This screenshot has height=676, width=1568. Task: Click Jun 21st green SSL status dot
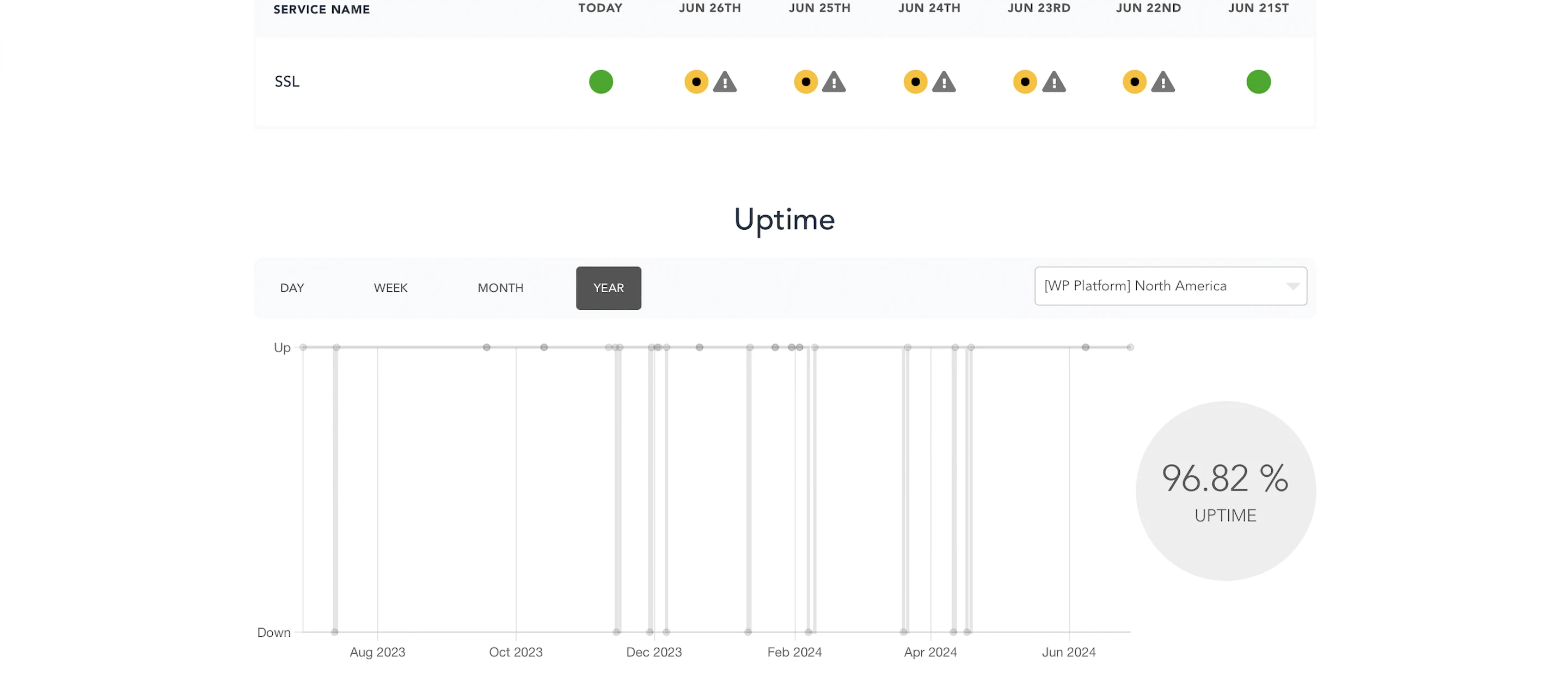coord(1258,82)
